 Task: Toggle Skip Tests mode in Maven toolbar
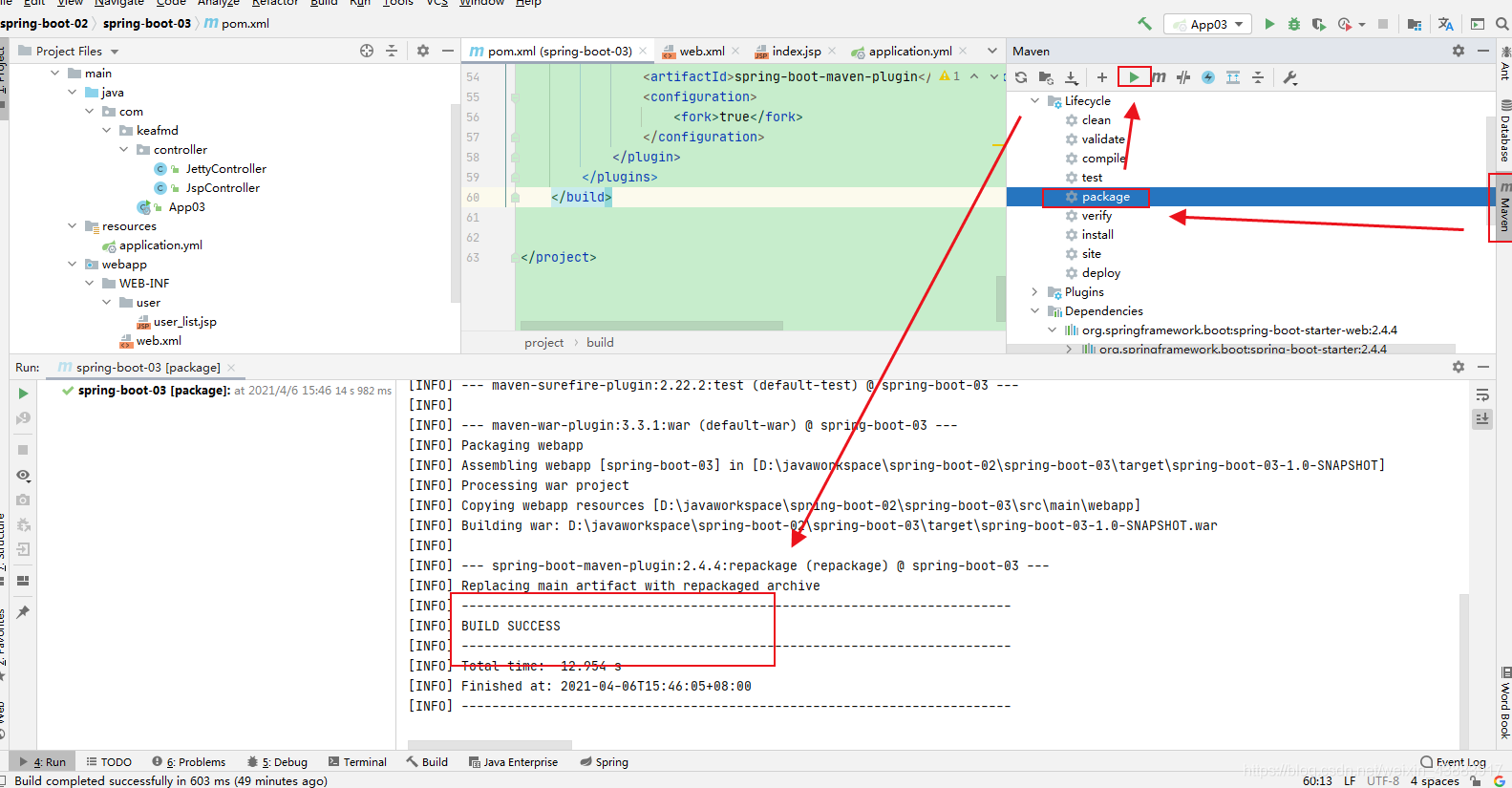click(x=1208, y=77)
